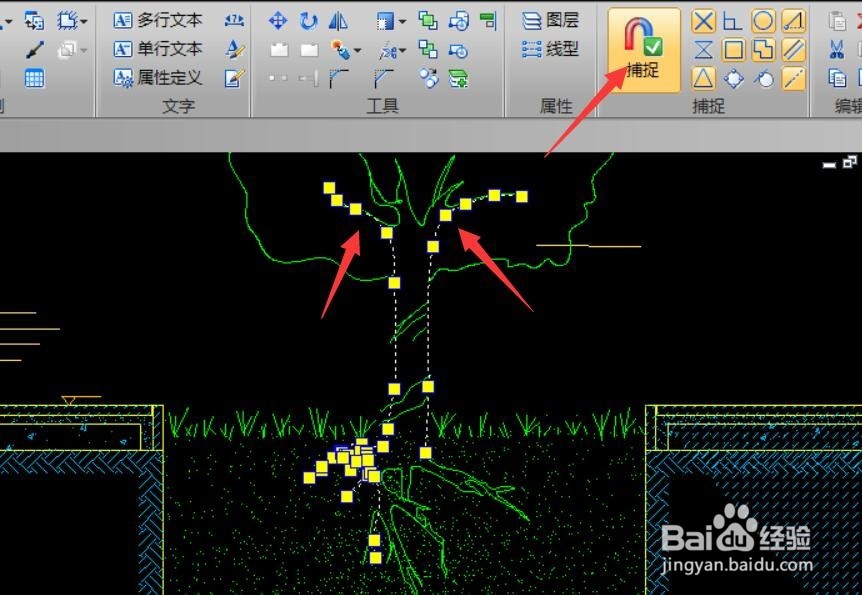Enable center point snap mode

(763, 21)
